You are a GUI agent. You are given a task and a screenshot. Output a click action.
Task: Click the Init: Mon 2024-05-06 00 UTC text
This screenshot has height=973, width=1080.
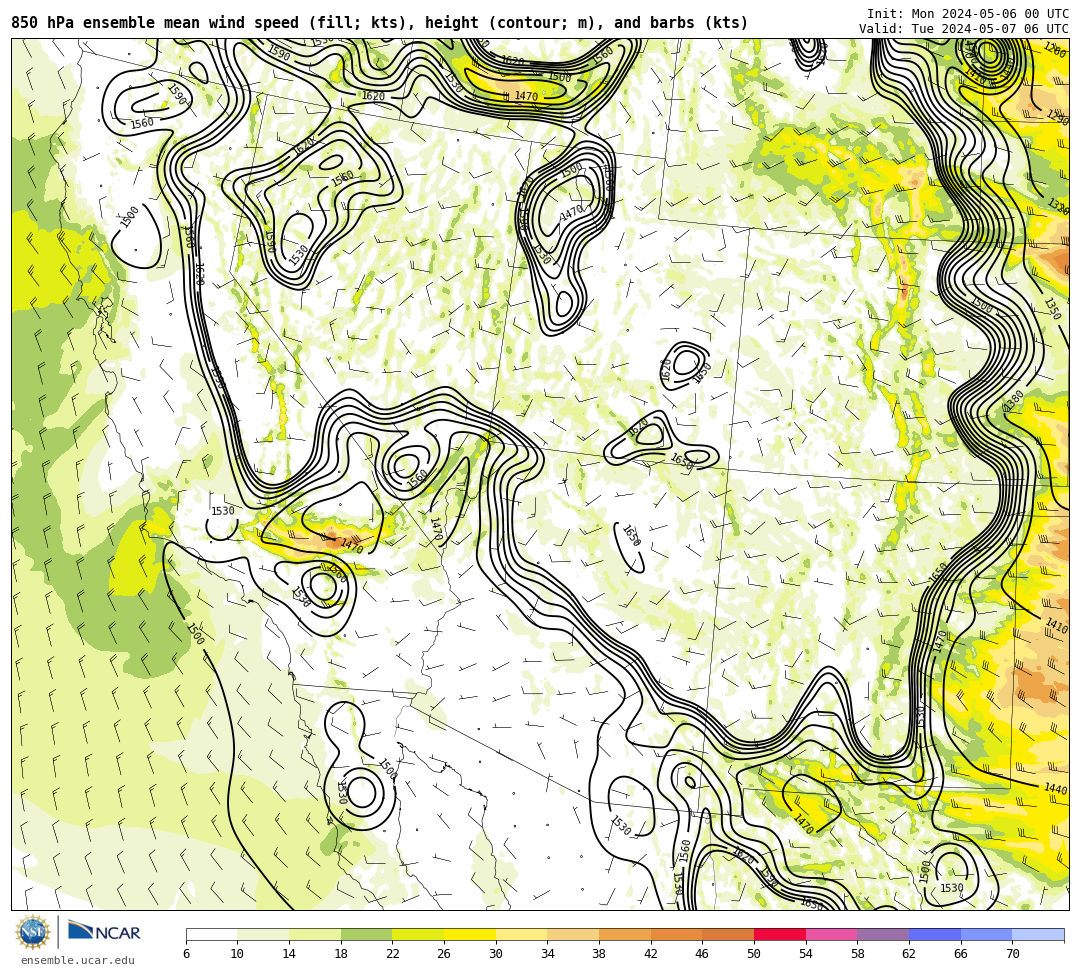pyautogui.click(x=968, y=13)
